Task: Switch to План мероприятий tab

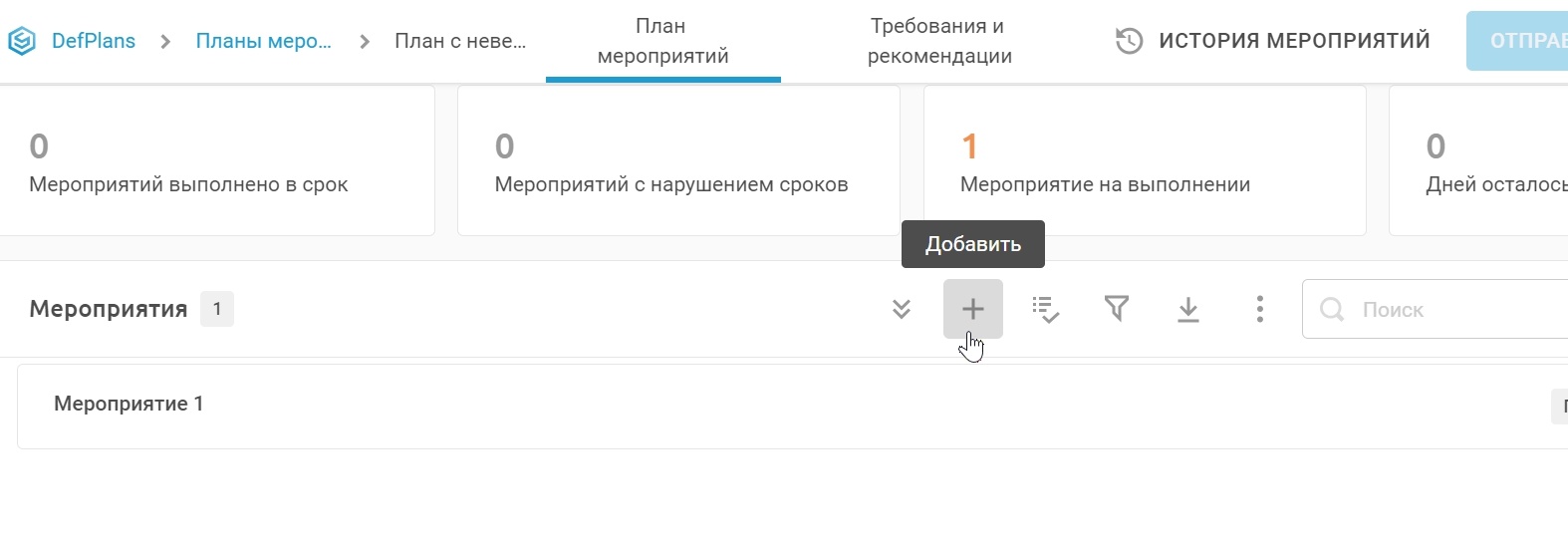Action: pyautogui.click(x=662, y=41)
